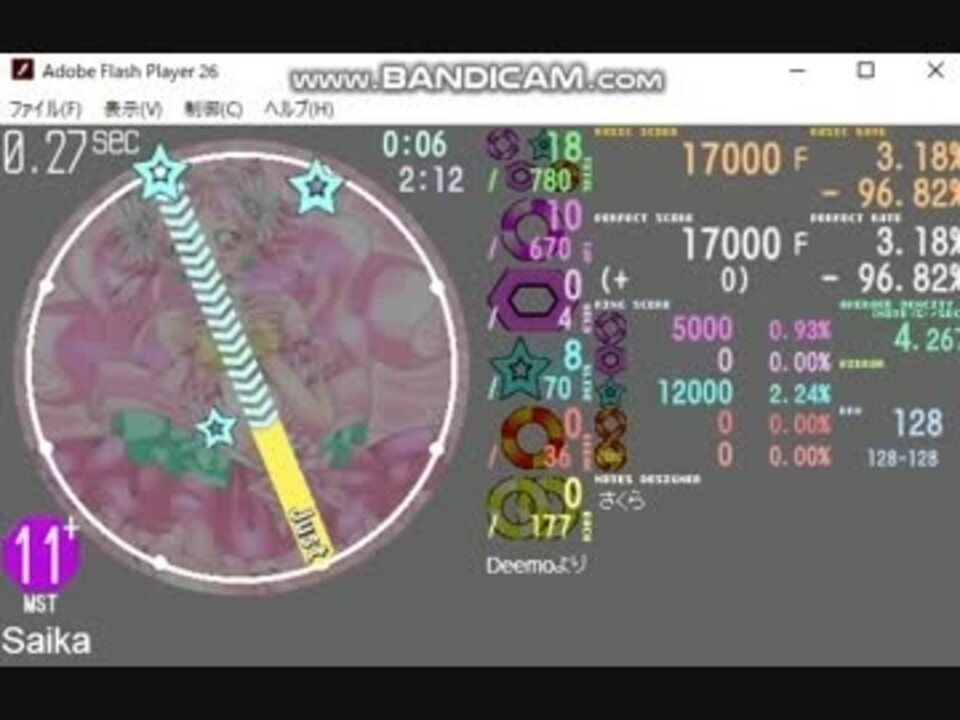Click the perfect score value 17000
The height and width of the screenshot is (720, 960).
pyautogui.click(x=732, y=244)
